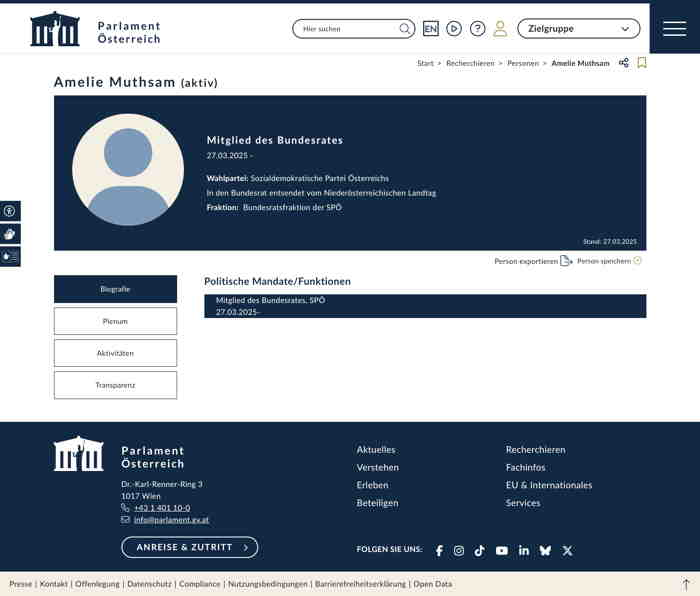700x596 pixels.
Task: Click the Parlament Österreich header logo
Action: [95, 29]
